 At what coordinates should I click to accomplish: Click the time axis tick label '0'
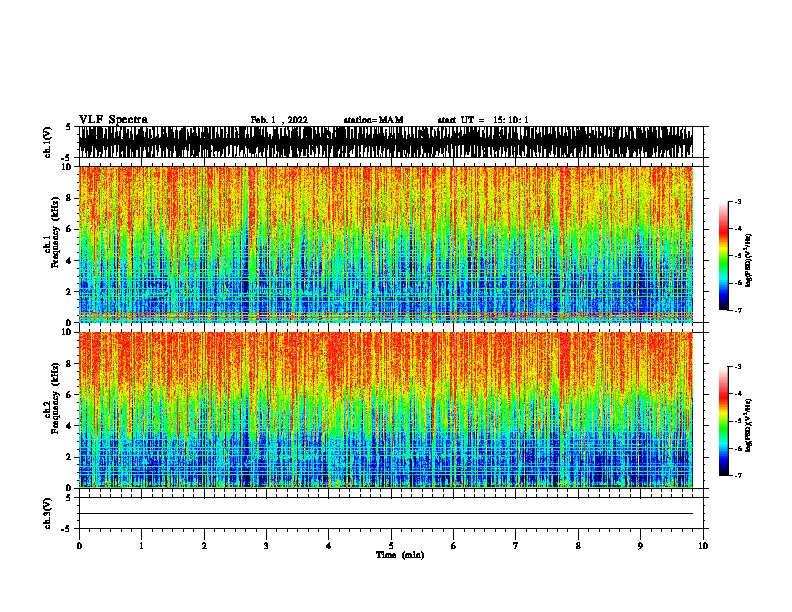tap(79, 546)
